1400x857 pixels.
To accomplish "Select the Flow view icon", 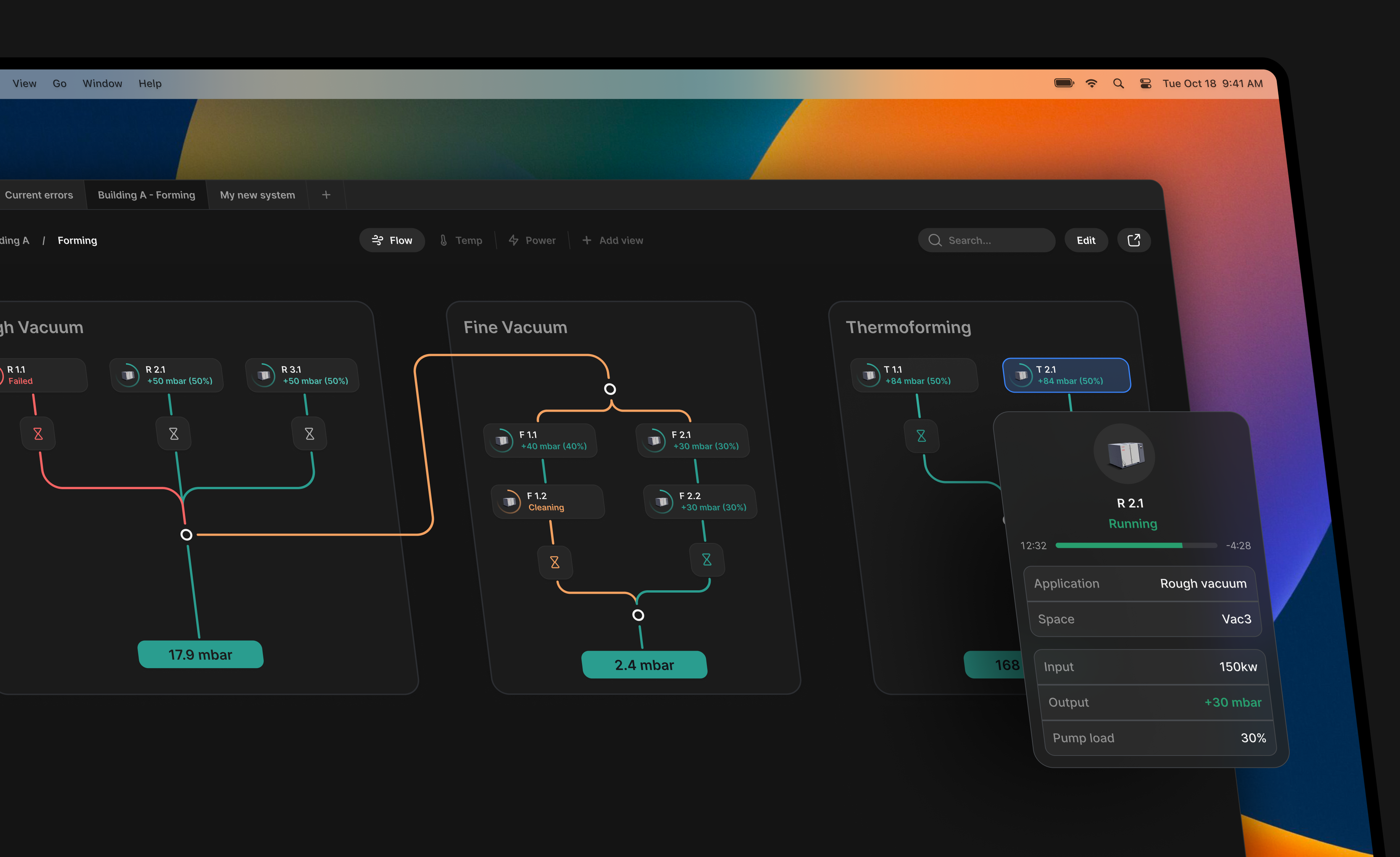I will coord(377,240).
